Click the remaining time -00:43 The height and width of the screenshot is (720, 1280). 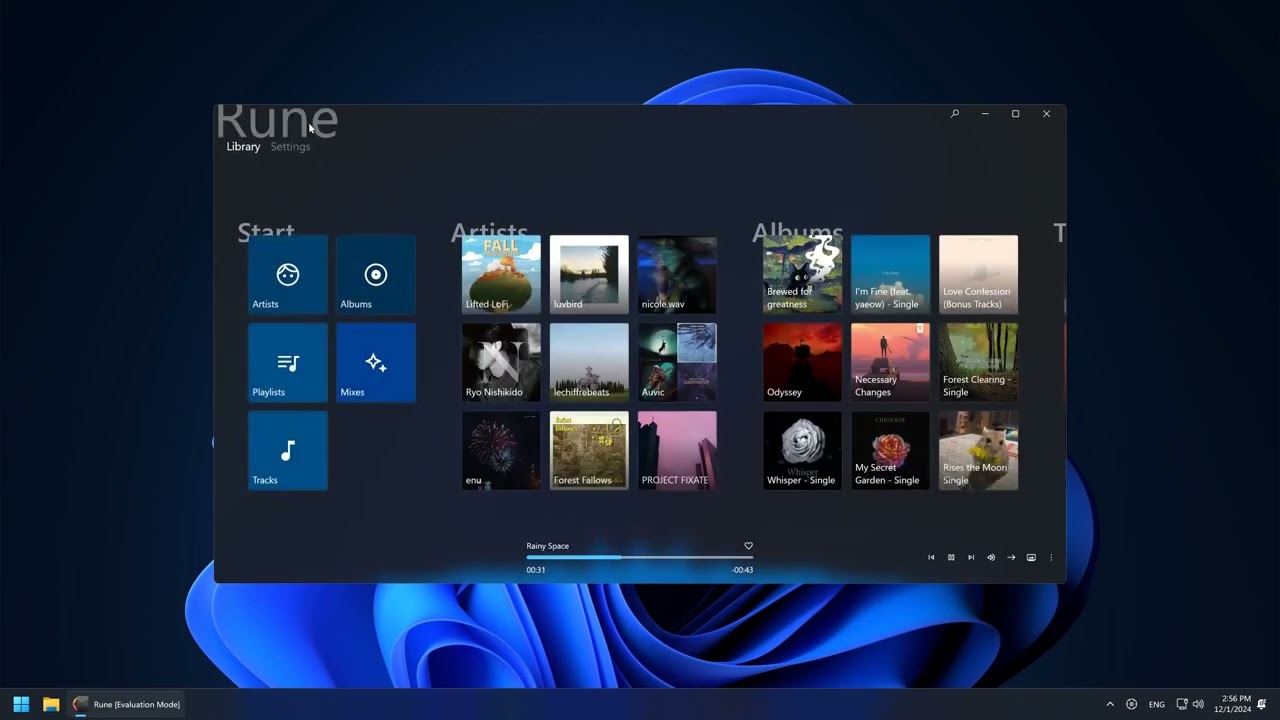pyautogui.click(x=742, y=570)
